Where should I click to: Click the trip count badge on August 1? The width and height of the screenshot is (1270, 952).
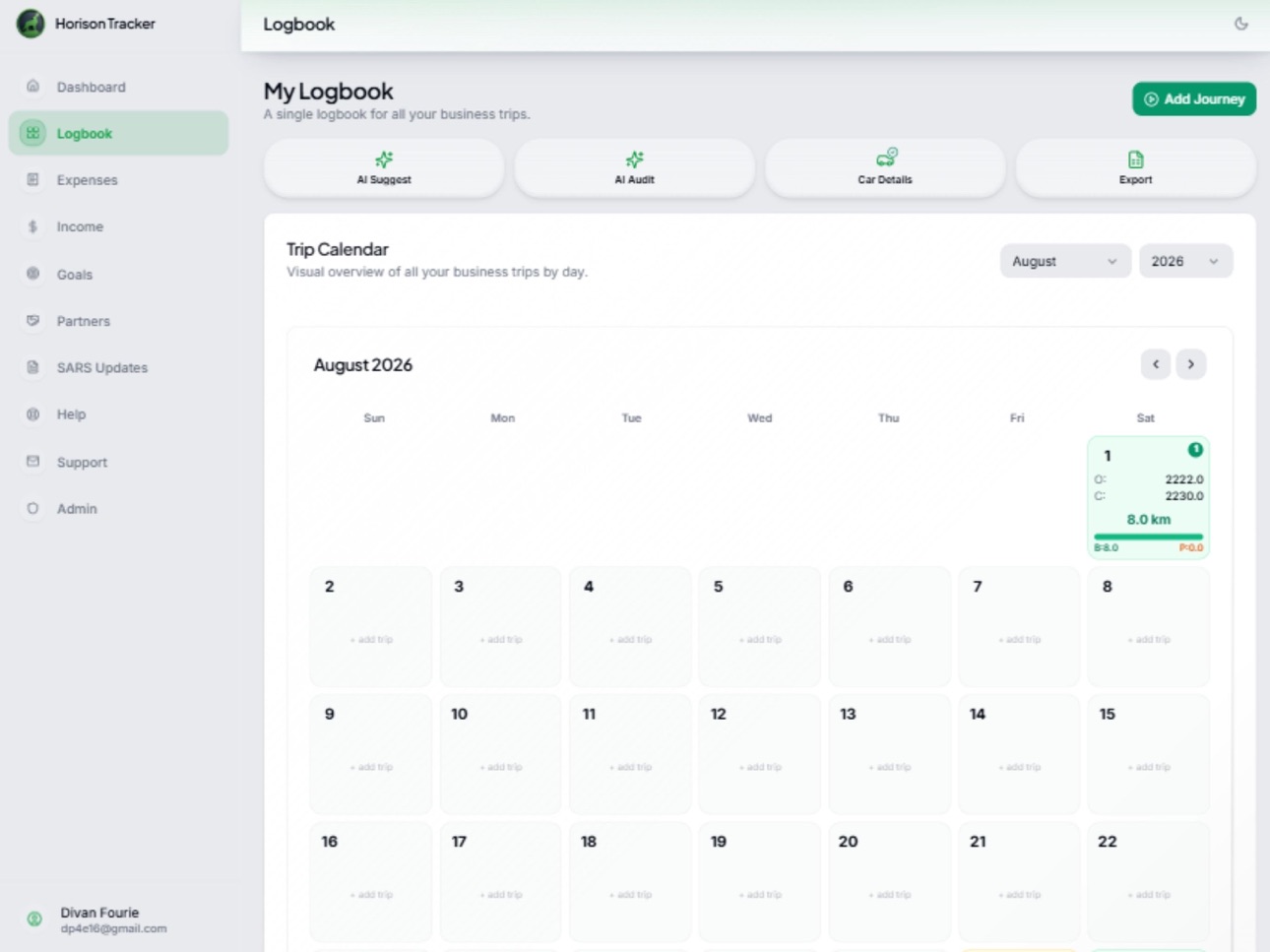tap(1195, 450)
